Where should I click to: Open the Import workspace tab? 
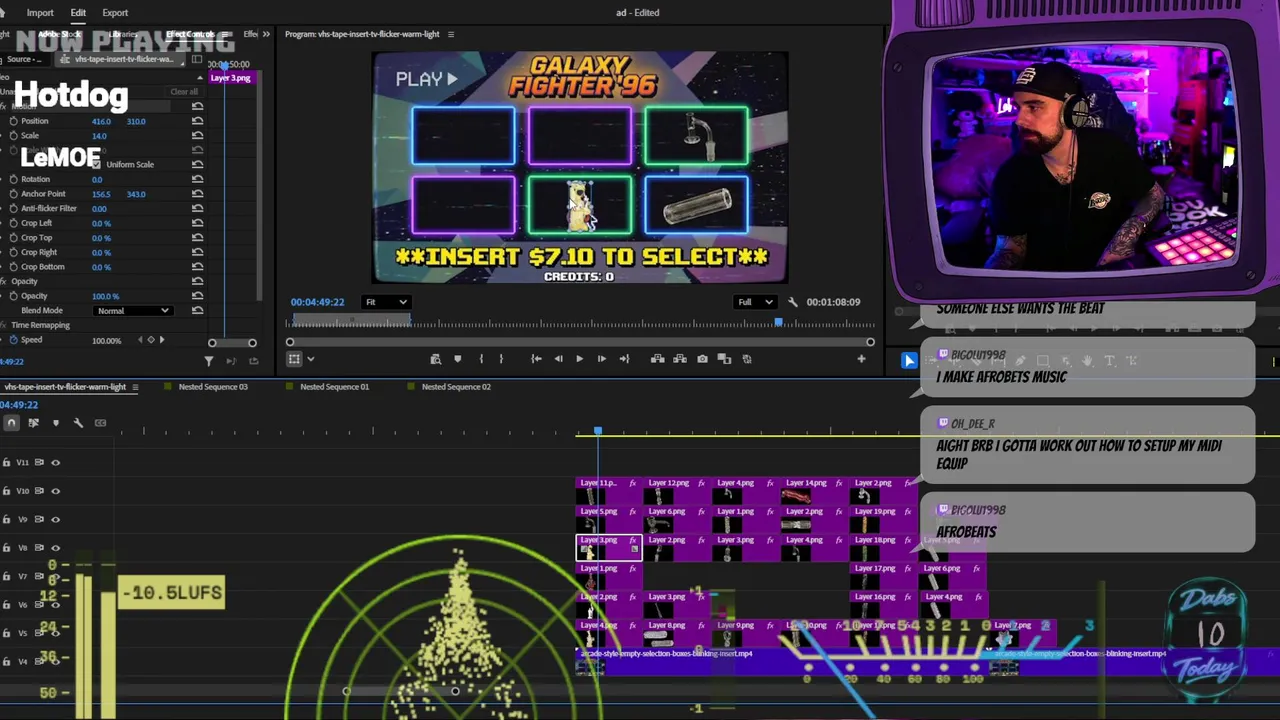[40, 13]
